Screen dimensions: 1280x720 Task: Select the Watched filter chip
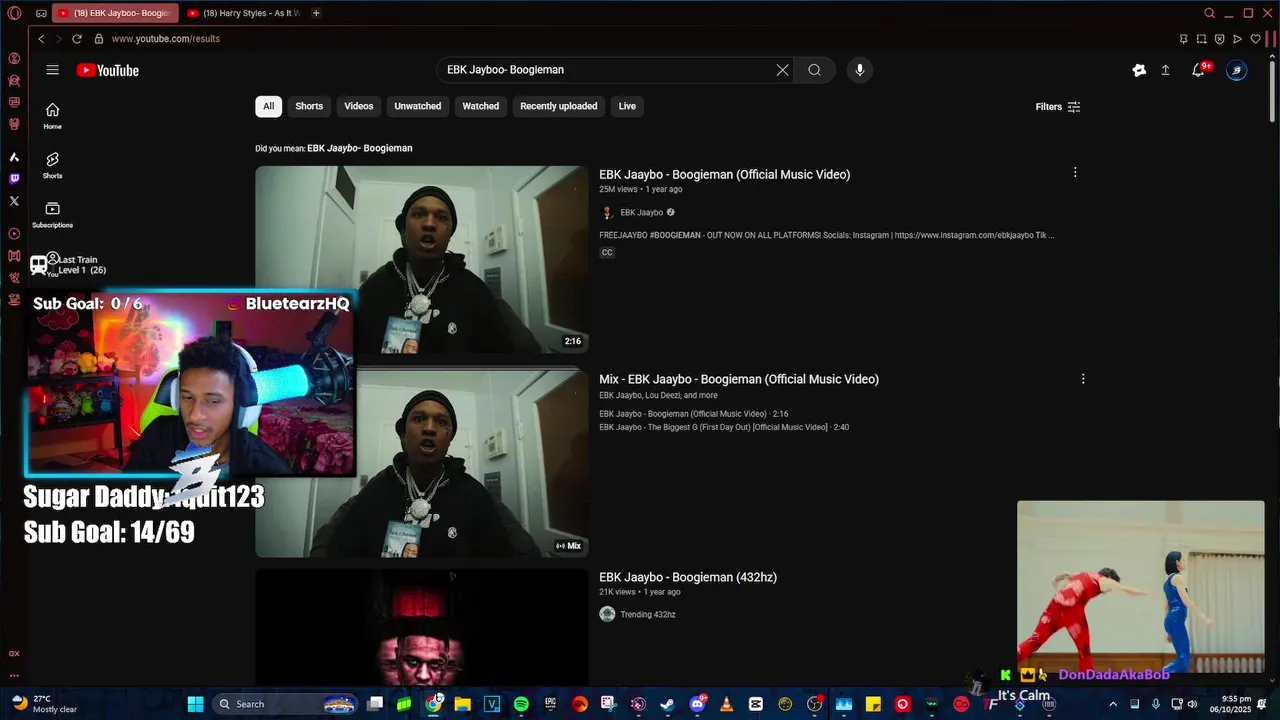480,106
